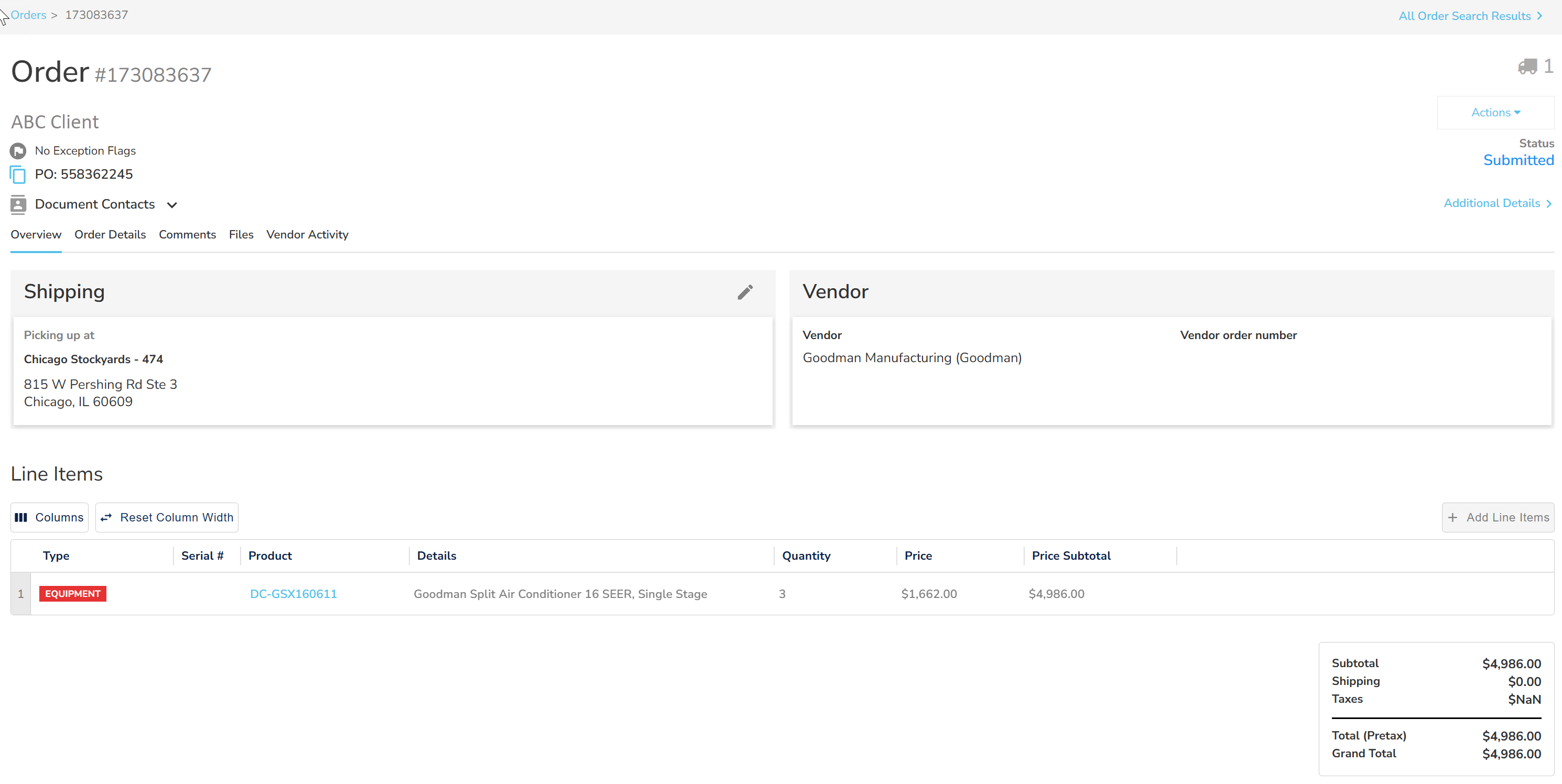Edit Shipping using the pencil icon
The height and width of the screenshot is (784, 1562).
coord(745,292)
